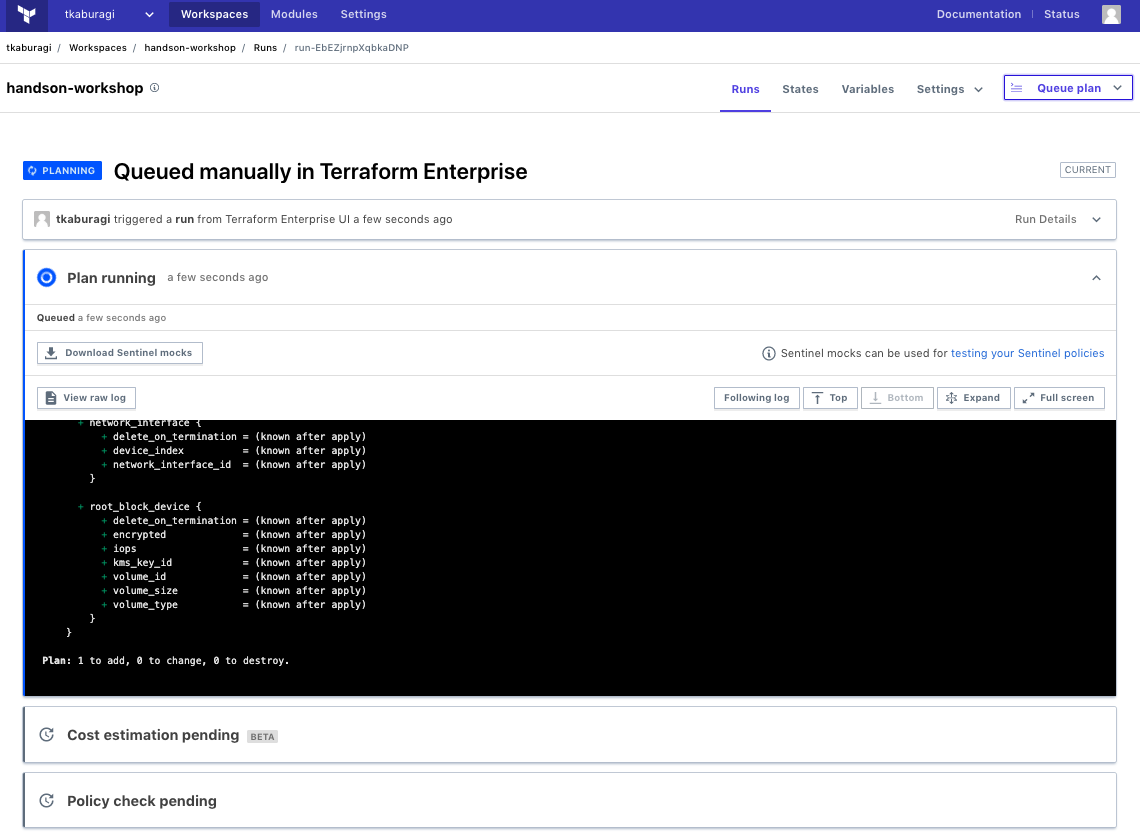The height and width of the screenshot is (834, 1140).
Task: Click the Sentinel mocks info icon
Action: [x=769, y=353]
